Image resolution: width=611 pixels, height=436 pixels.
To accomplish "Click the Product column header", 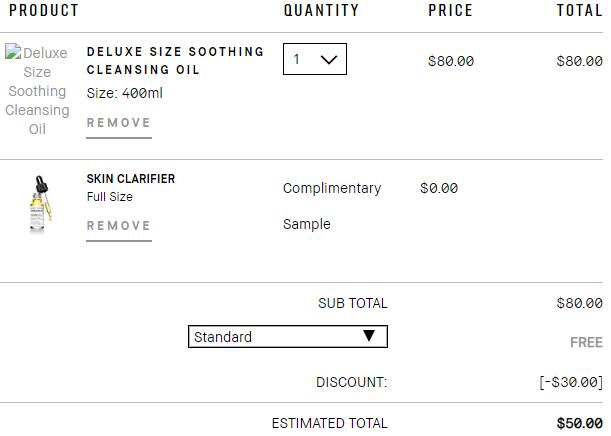I will pyautogui.click(x=43, y=10).
